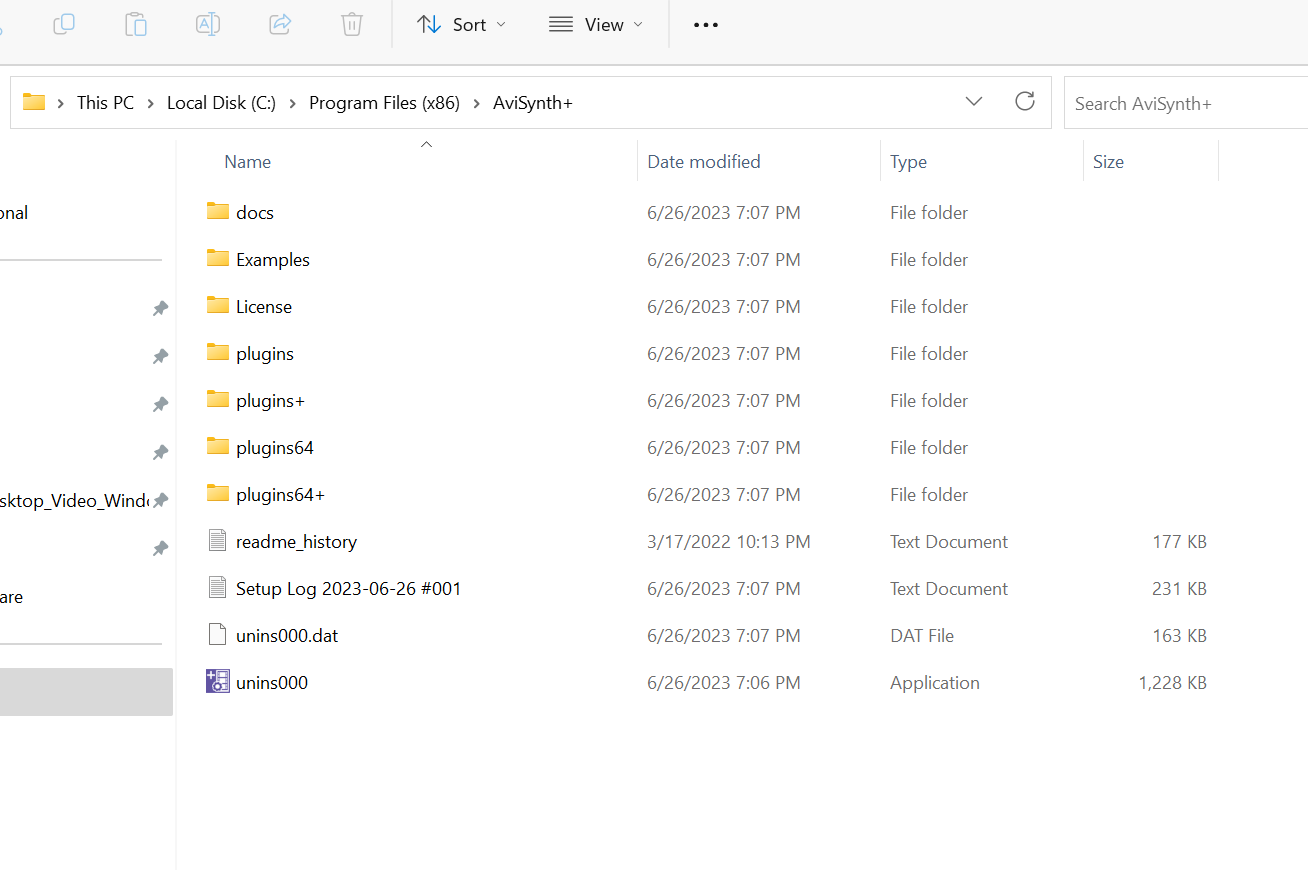Select the Examples folder icon

coord(218,258)
